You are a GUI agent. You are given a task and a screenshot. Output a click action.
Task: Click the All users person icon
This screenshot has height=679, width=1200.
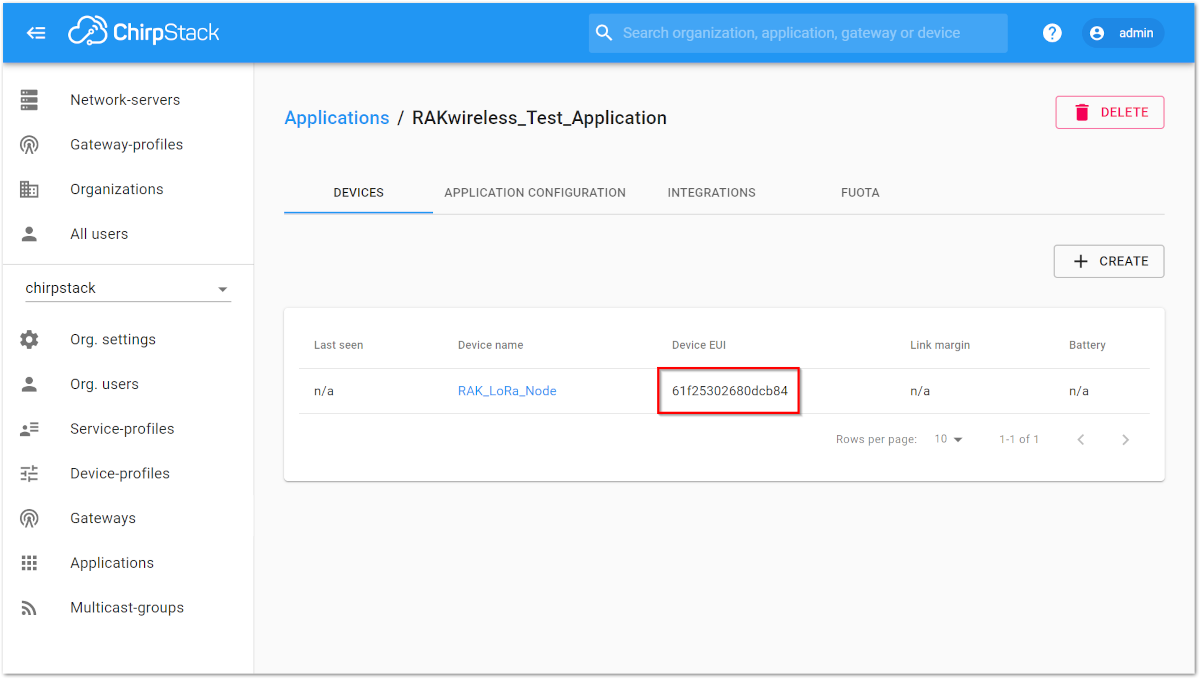tap(29, 234)
